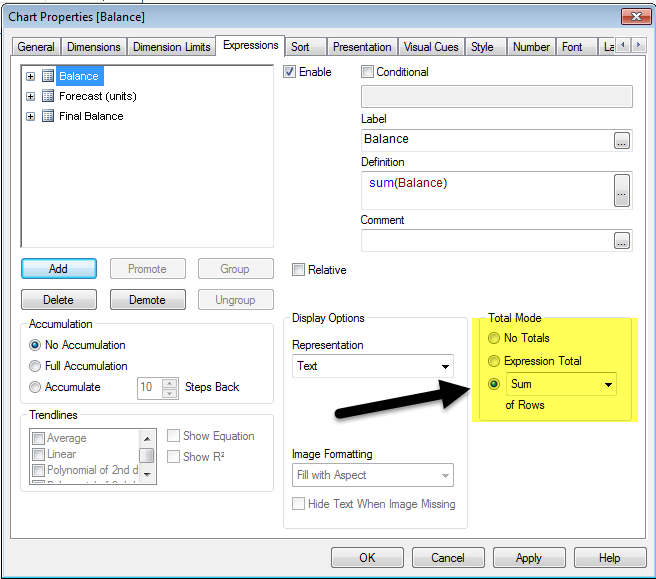Click the Ungroup button
656x579 pixels.
click(x=236, y=300)
